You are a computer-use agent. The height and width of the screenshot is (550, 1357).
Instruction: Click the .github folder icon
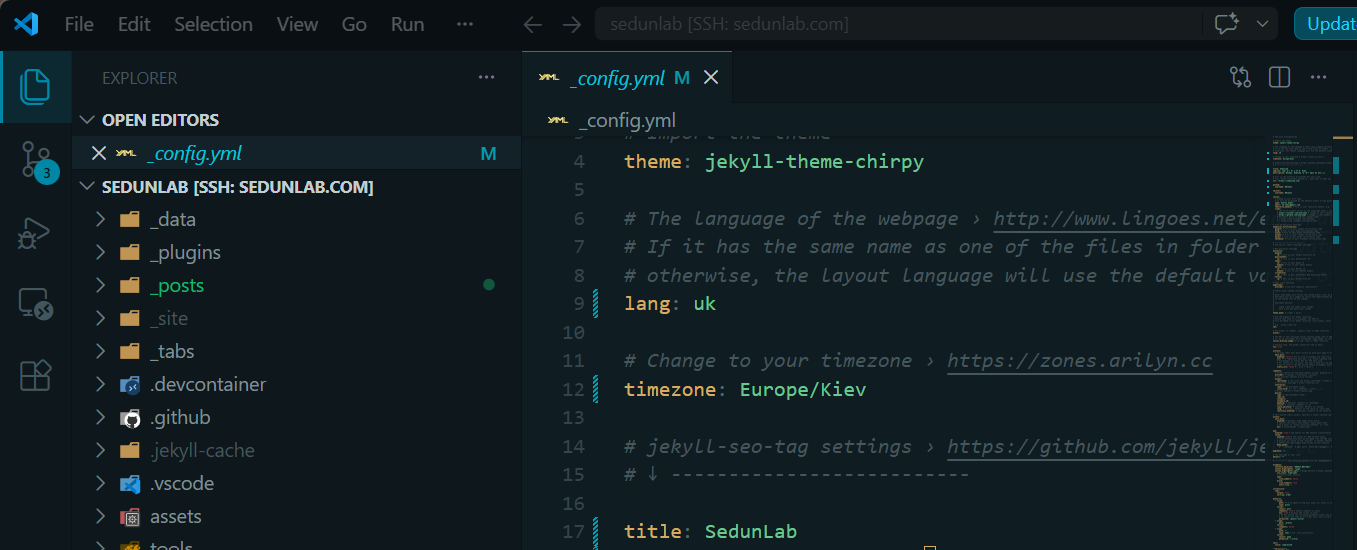click(x=129, y=417)
